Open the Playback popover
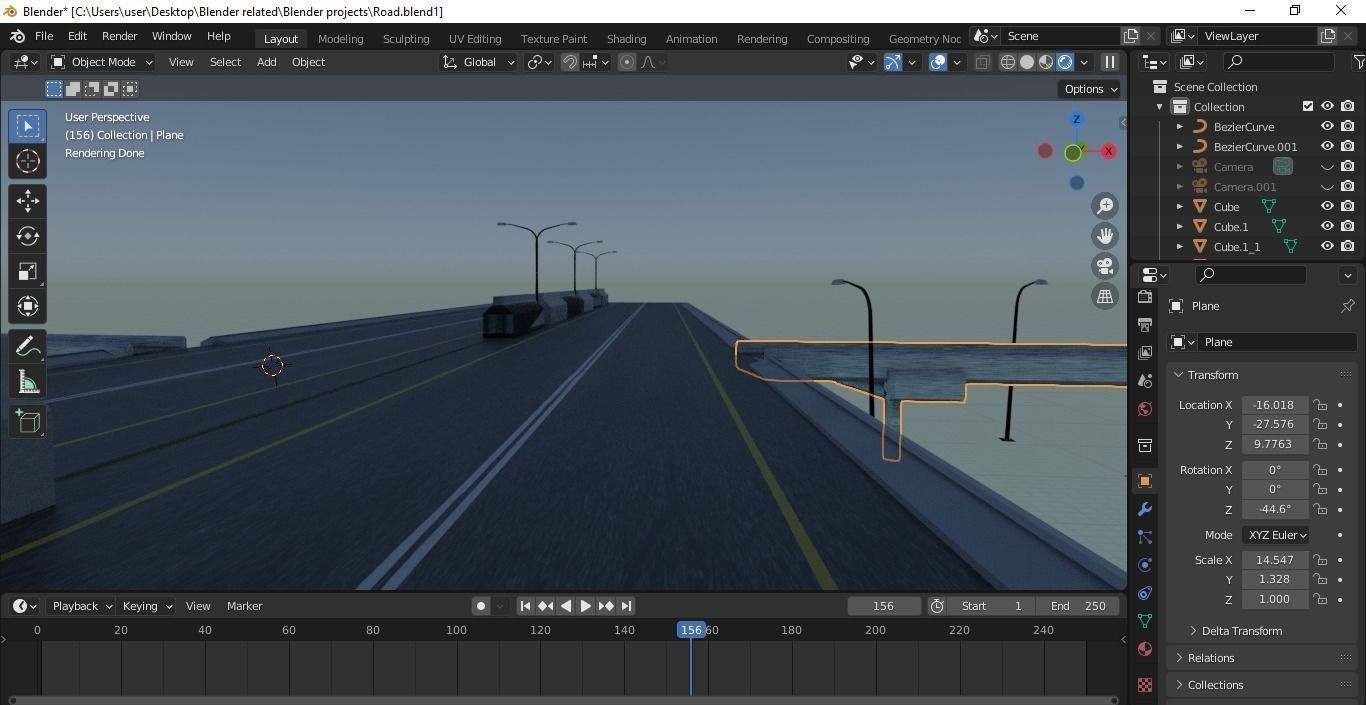The height and width of the screenshot is (705, 1366). pyautogui.click(x=81, y=606)
